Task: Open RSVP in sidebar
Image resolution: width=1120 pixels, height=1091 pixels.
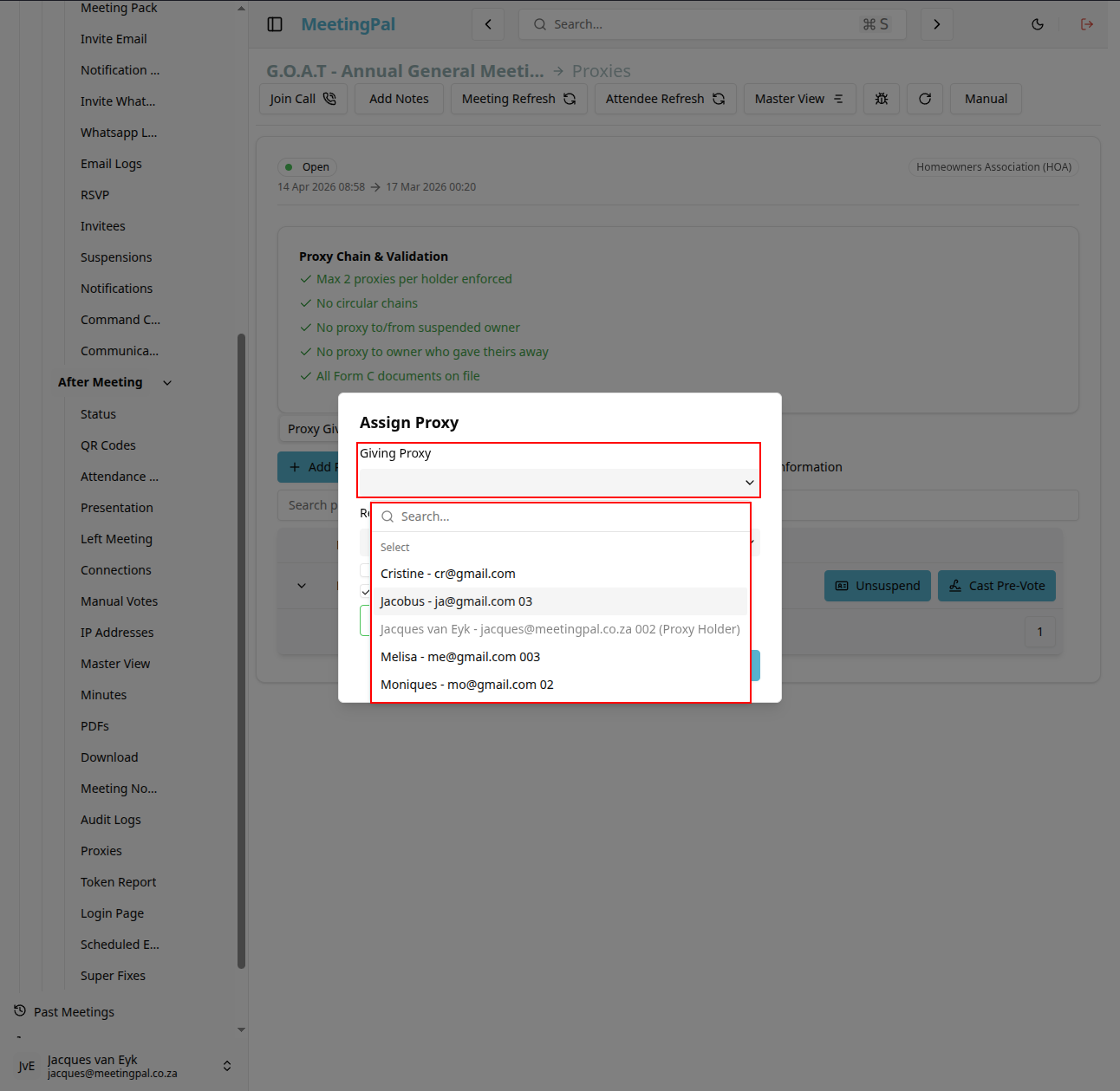Action: 95,195
